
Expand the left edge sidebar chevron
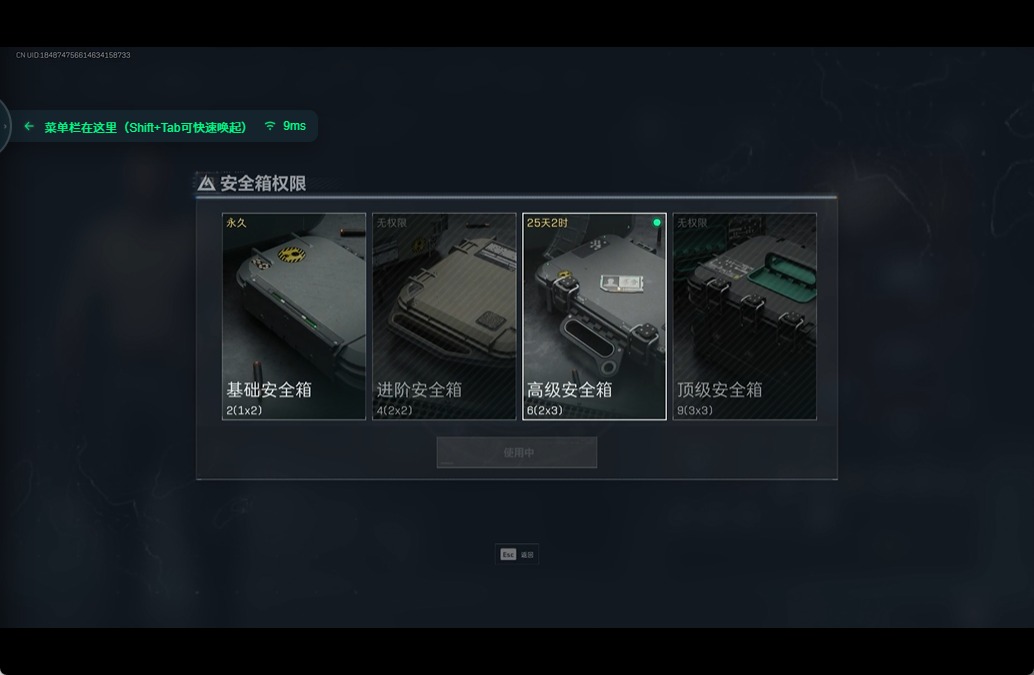click(5, 126)
